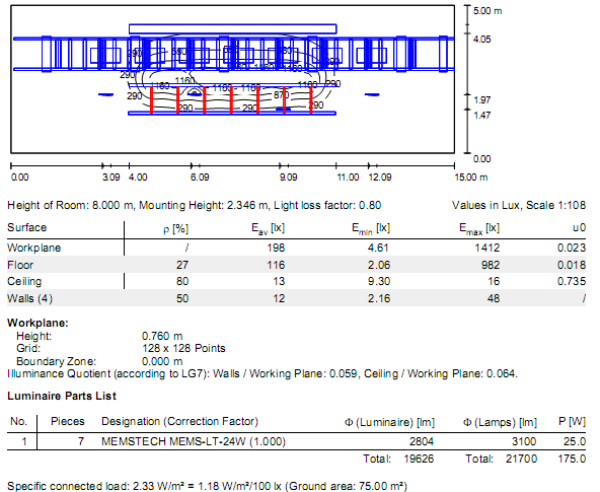
Task: Select the Floor row label
Action: tap(20, 265)
